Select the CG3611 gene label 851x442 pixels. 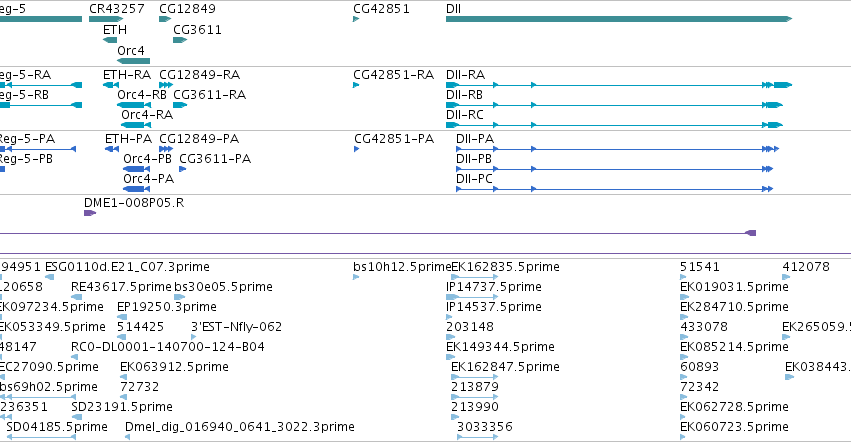tap(198, 29)
